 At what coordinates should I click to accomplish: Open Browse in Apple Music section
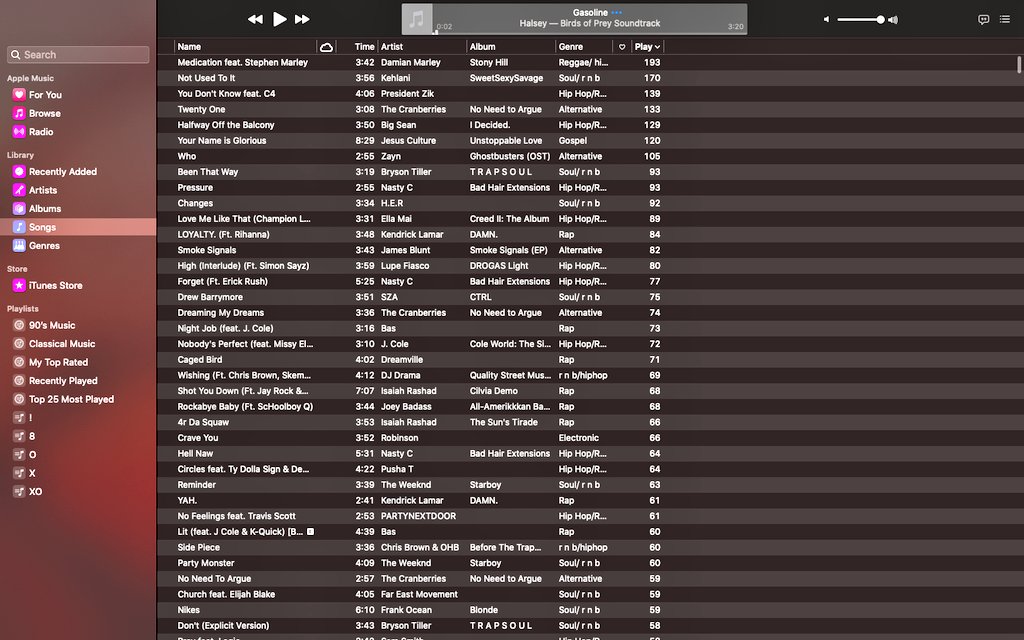44,113
